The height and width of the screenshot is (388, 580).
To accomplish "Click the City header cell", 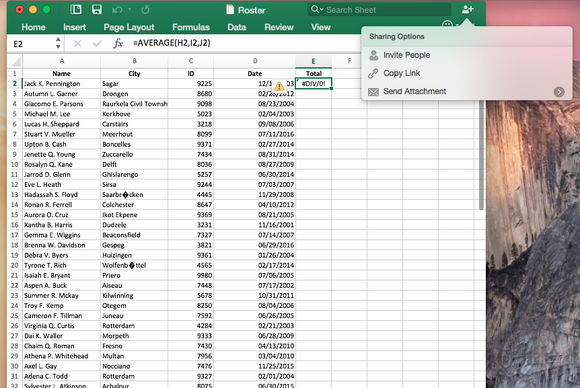I will pyautogui.click(x=134, y=74).
